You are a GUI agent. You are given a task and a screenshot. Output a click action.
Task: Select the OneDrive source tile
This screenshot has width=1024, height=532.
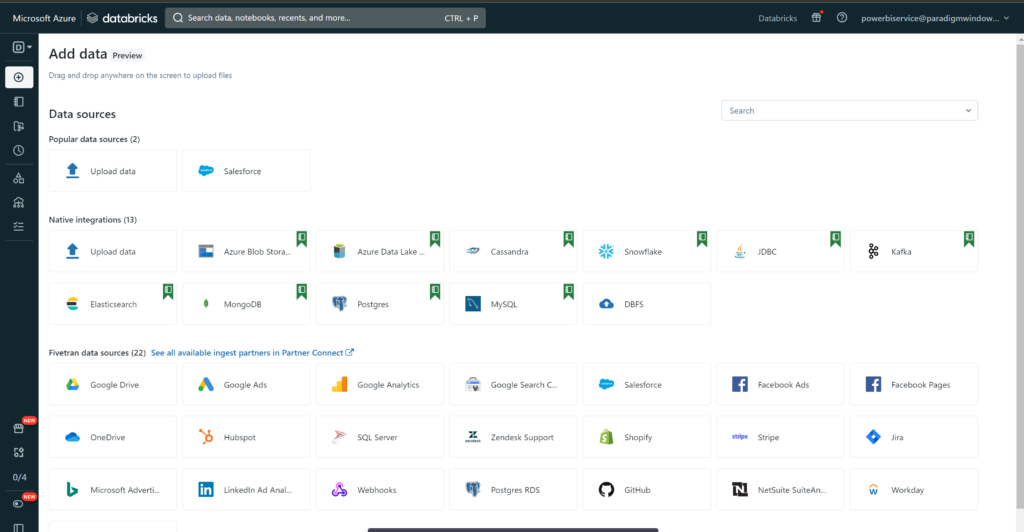[112, 437]
